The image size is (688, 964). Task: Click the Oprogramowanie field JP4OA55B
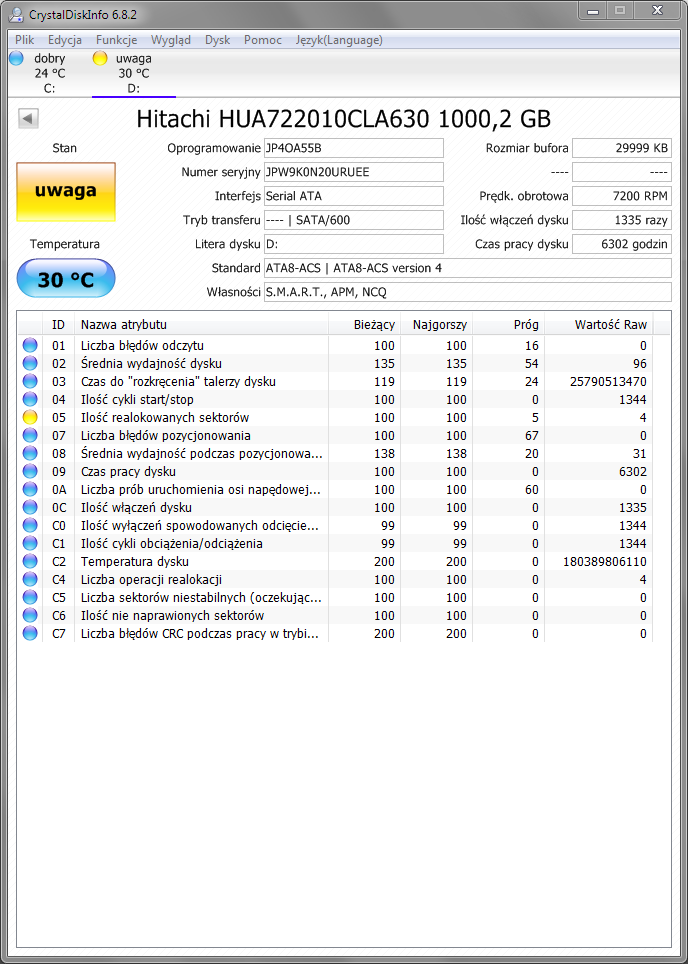(x=354, y=148)
